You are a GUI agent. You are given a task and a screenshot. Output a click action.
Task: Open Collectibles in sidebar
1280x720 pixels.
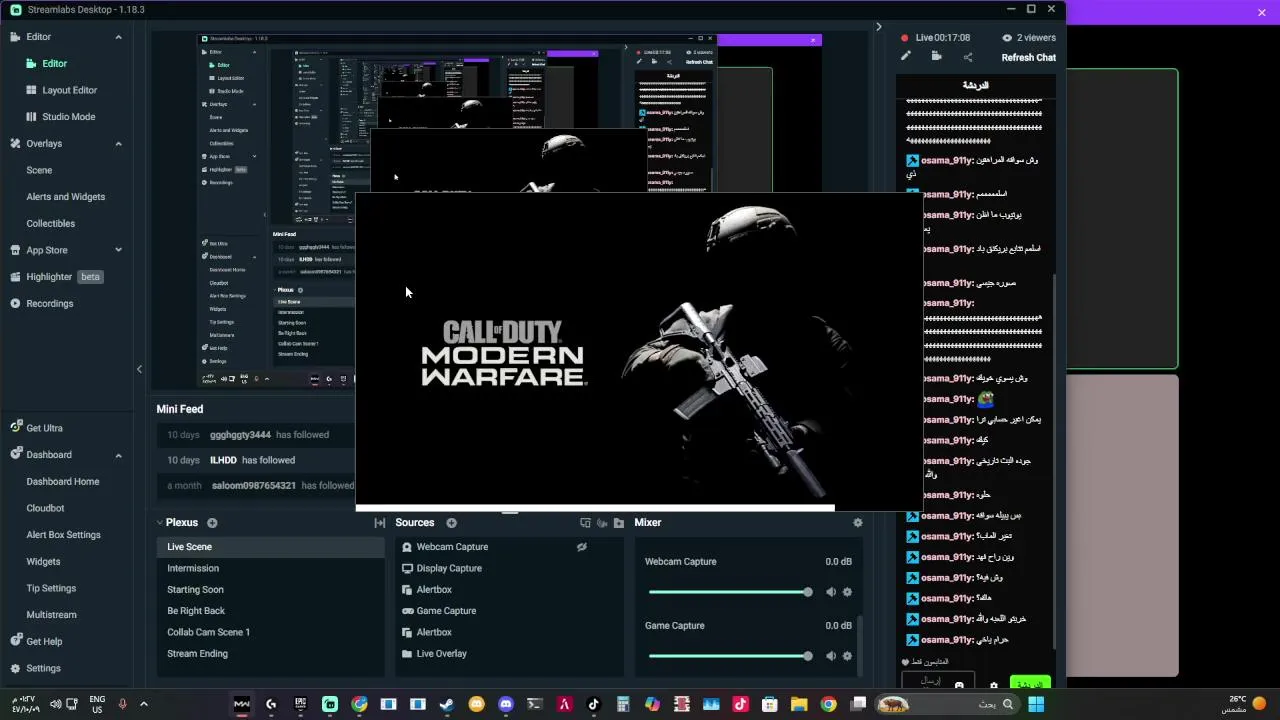point(51,224)
